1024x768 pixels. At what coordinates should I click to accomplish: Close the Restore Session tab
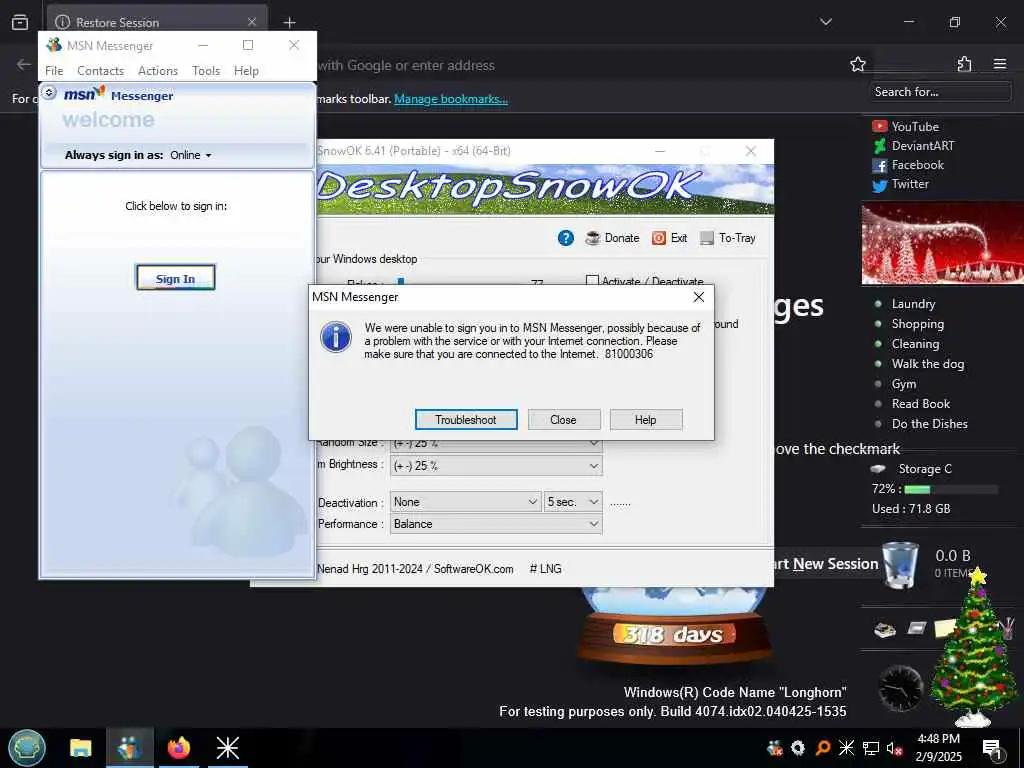pyautogui.click(x=251, y=22)
